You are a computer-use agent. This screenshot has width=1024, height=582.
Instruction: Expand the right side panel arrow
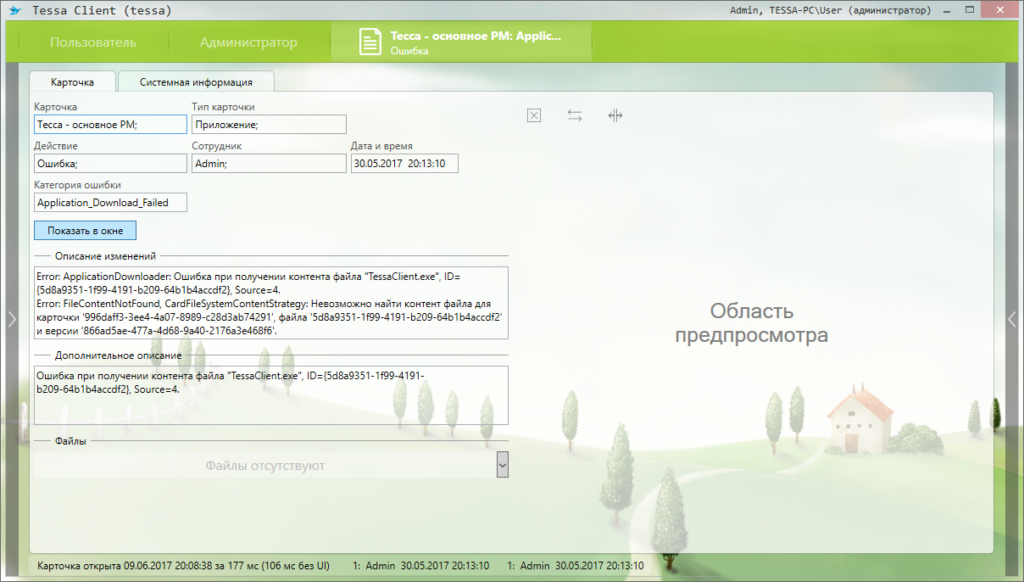click(1012, 319)
